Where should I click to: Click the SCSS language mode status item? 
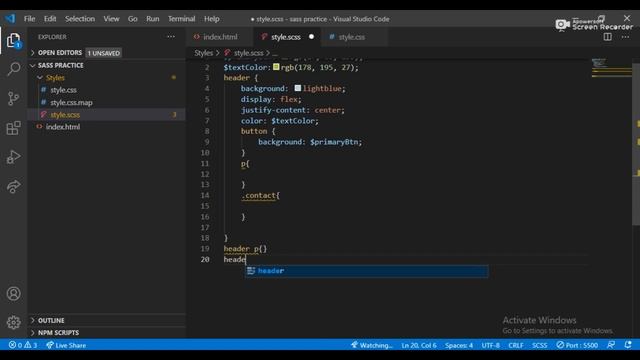(539, 345)
